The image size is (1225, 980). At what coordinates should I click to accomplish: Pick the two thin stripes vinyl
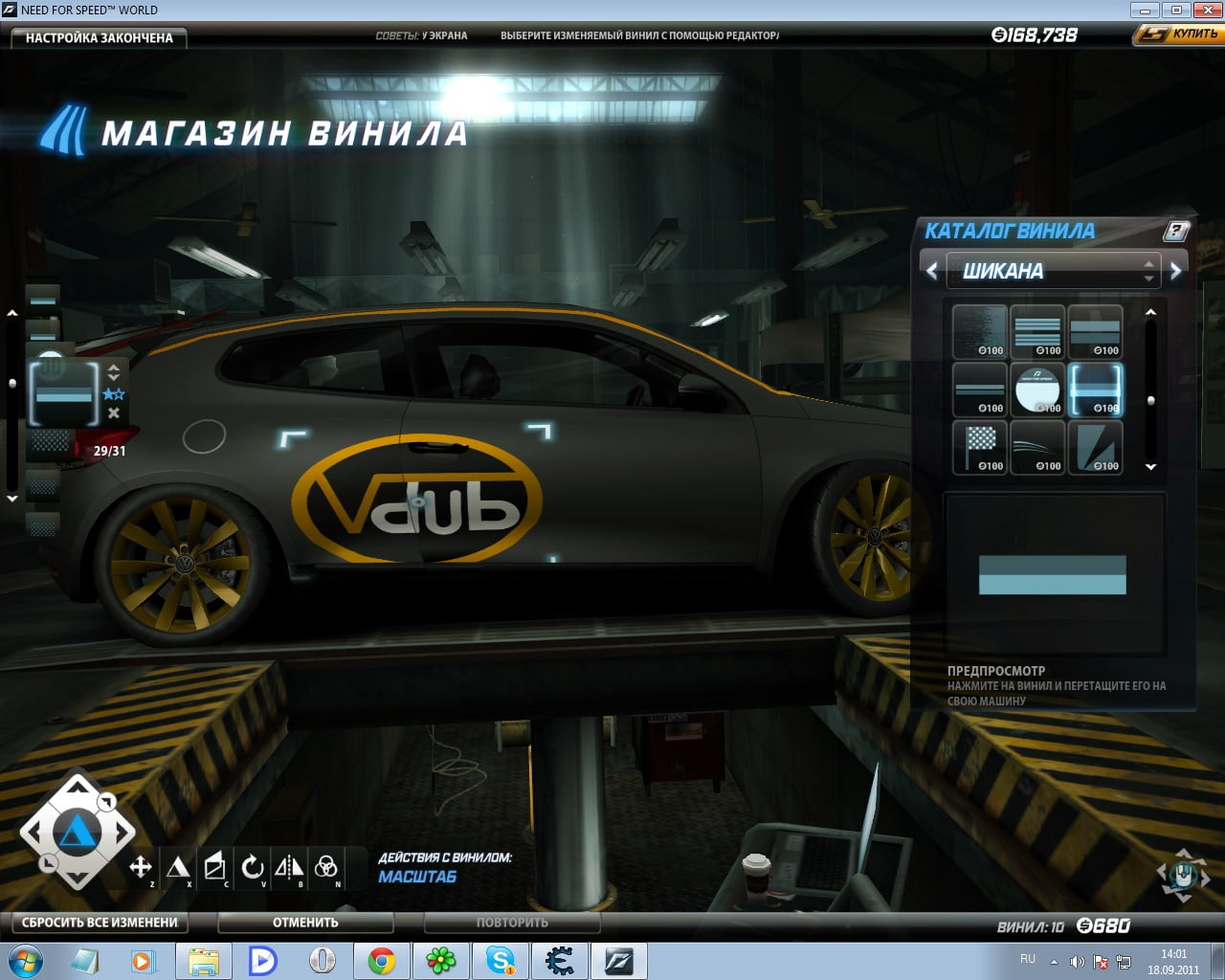pyautogui.click(x=980, y=390)
